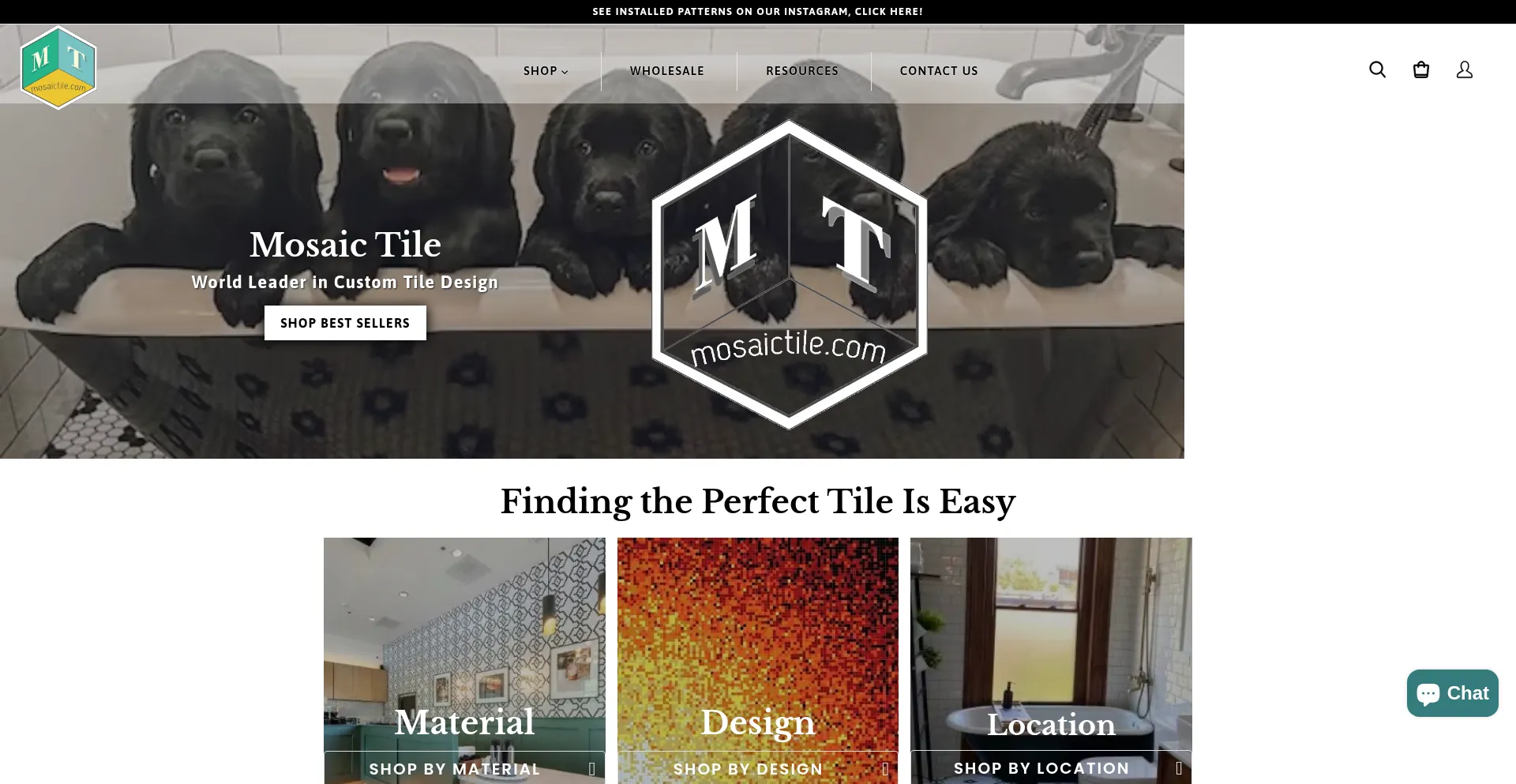Viewport: 1516px width, 784px height.
Task: Click the small MT hexagon logo in header
Action: tap(58, 67)
